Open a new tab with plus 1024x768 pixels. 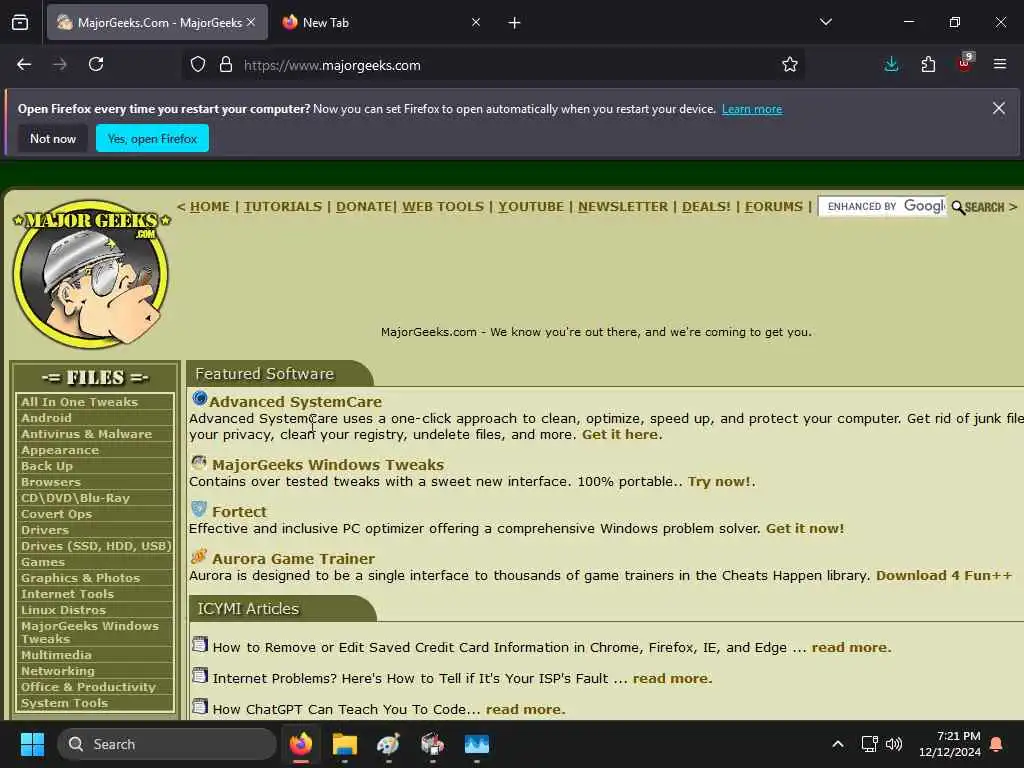514,23
